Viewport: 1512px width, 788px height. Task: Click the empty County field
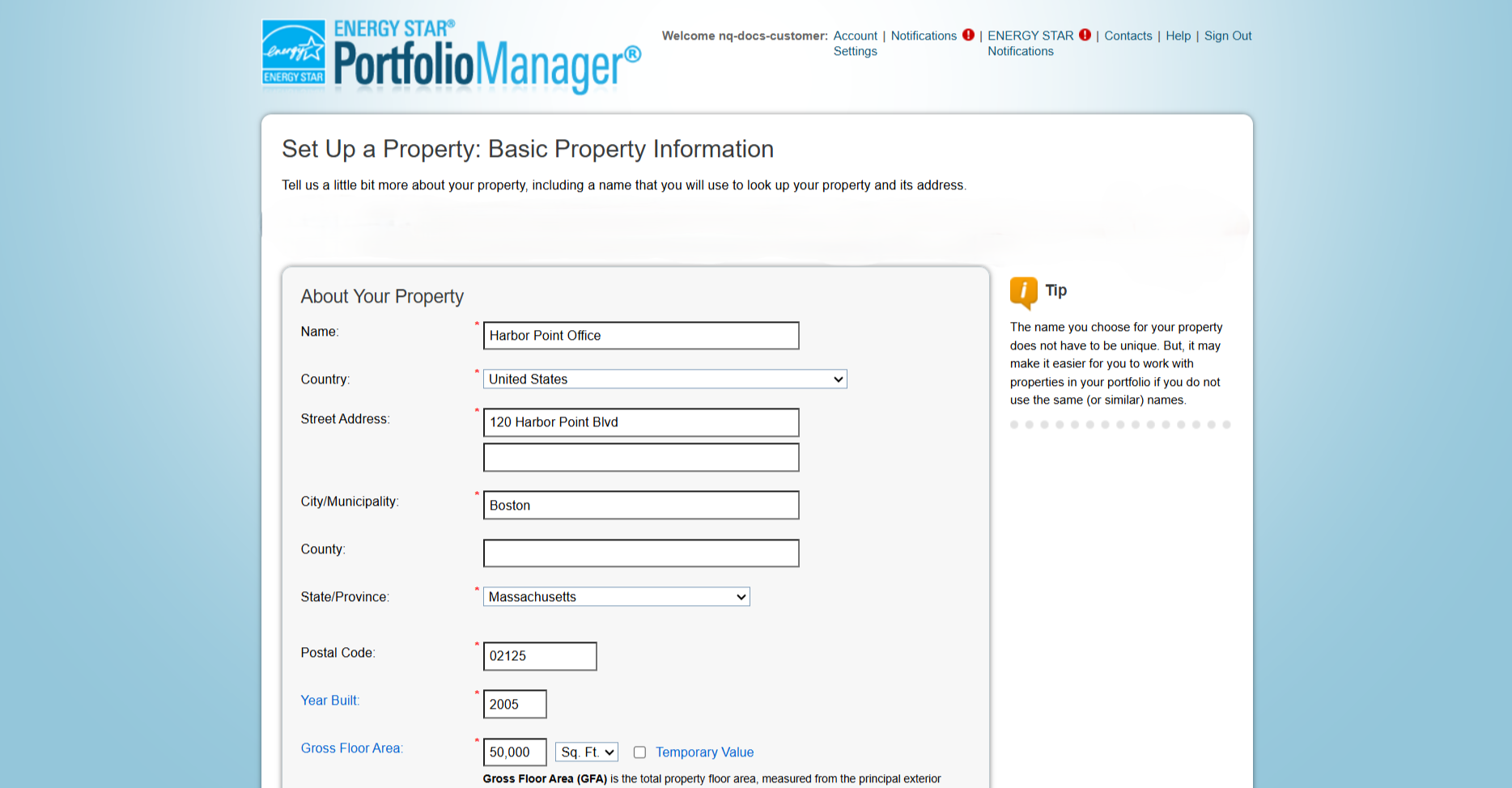tap(641, 553)
